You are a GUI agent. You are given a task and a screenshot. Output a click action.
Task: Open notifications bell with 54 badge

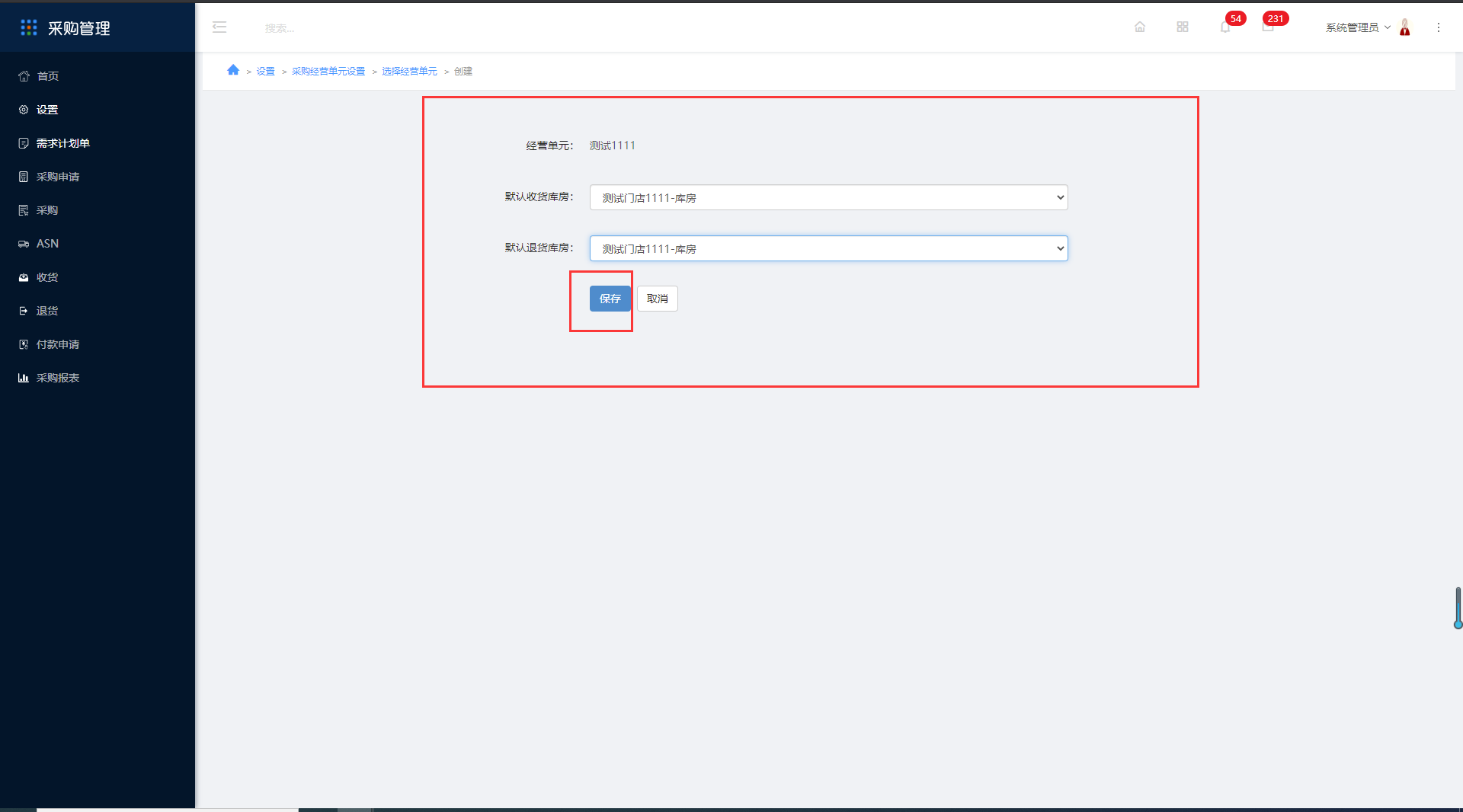click(1225, 27)
